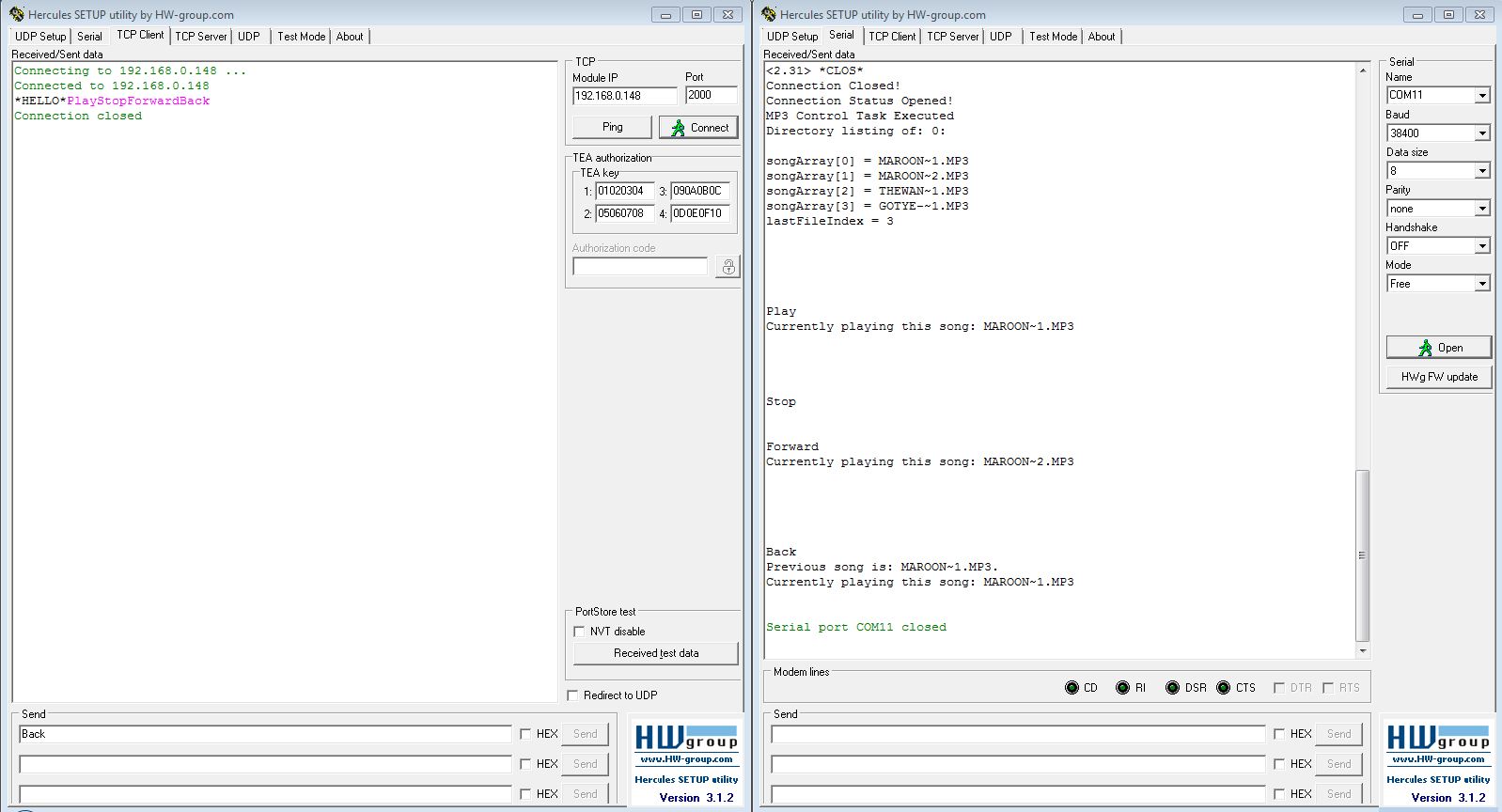Toggle HEX for the 'Back' send line
Image resolution: width=1502 pixels, height=812 pixels.
pyautogui.click(x=525, y=734)
